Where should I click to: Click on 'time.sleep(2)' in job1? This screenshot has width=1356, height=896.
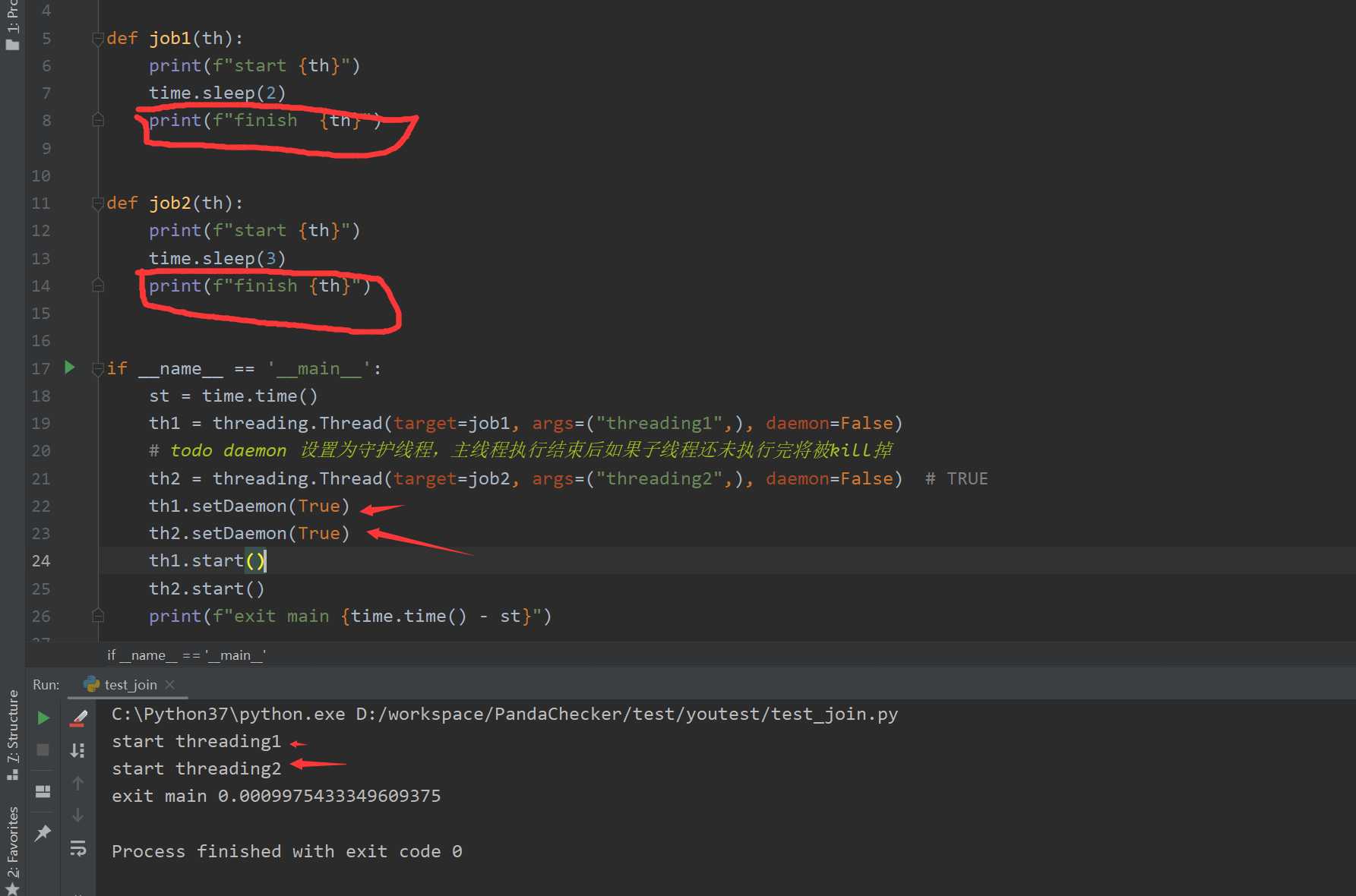[x=217, y=93]
